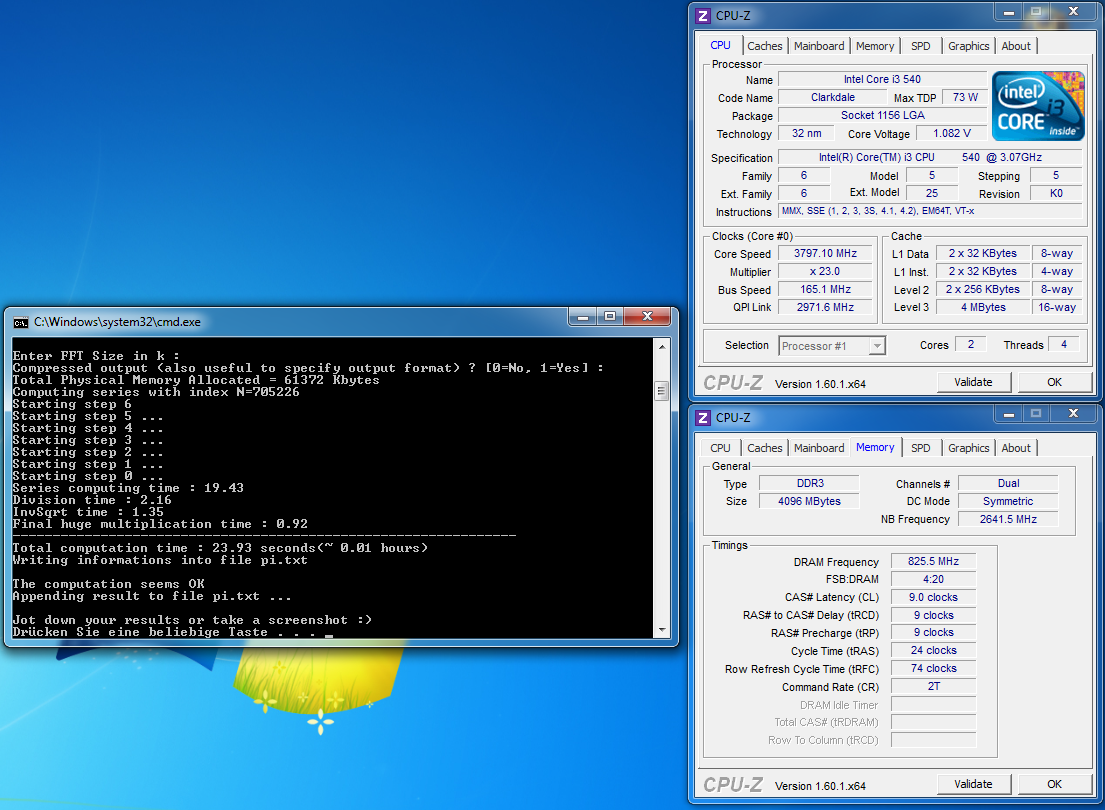Open Graphics tab in upper CPU-Z window
The image size is (1105, 810).
pos(968,46)
